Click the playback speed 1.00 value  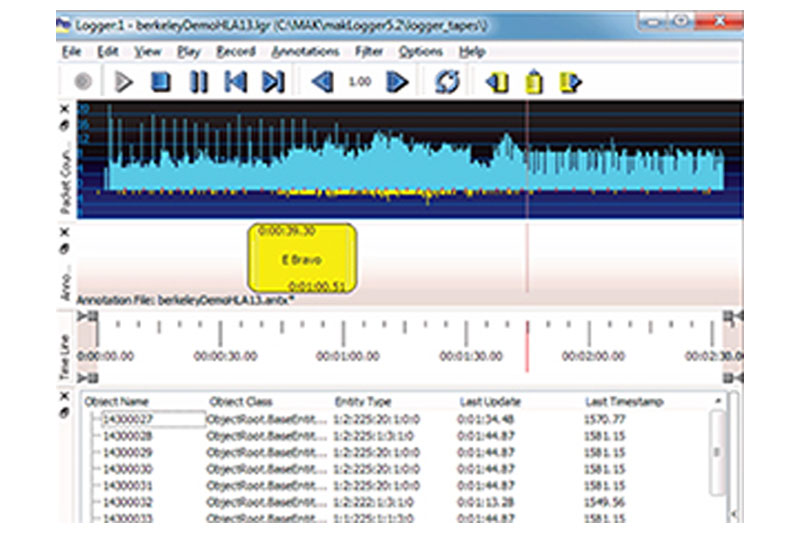[360, 82]
